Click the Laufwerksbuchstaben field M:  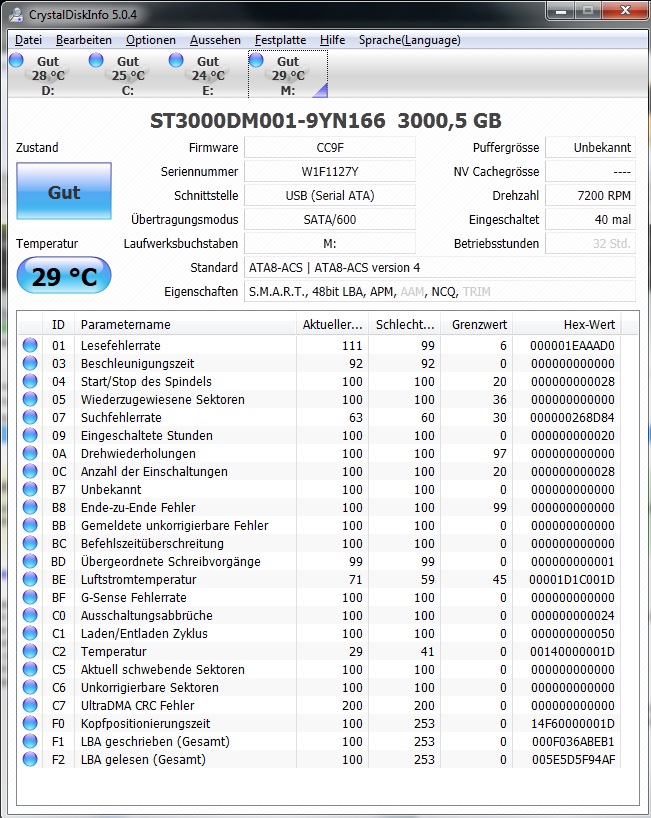[330, 244]
